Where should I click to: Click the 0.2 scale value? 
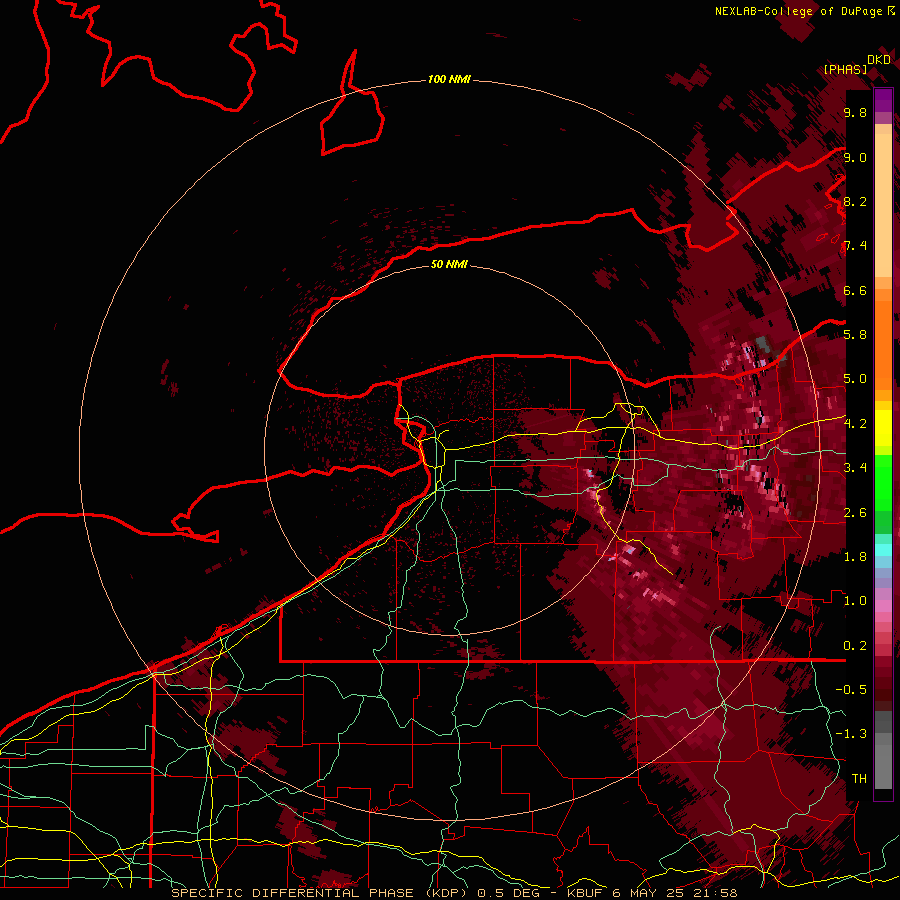(855, 646)
